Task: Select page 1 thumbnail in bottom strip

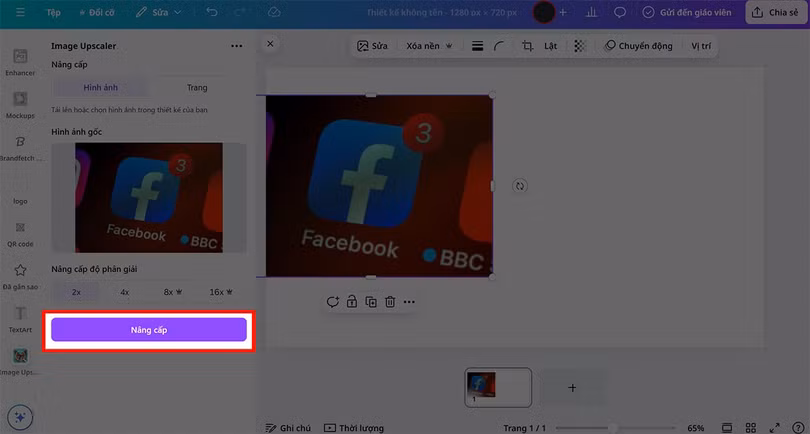Action: pyautogui.click(x=498, y=387)
